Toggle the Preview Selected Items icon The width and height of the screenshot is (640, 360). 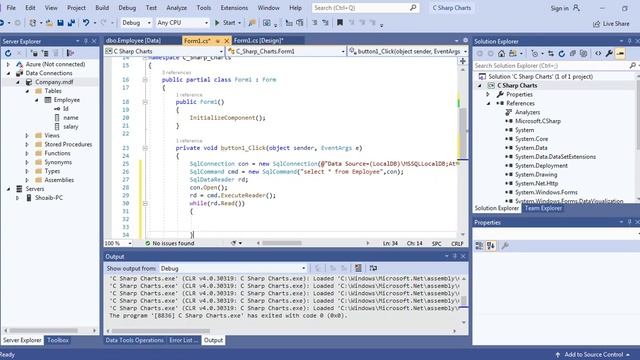(x=620, y=53)
